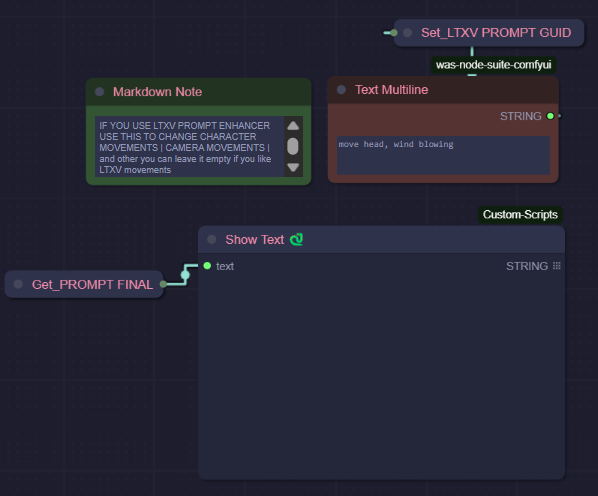Image resolution: width=598 pixels, height=496 pixels.
Task: Click the Show Text snake icon
Action: pos(296,239)
